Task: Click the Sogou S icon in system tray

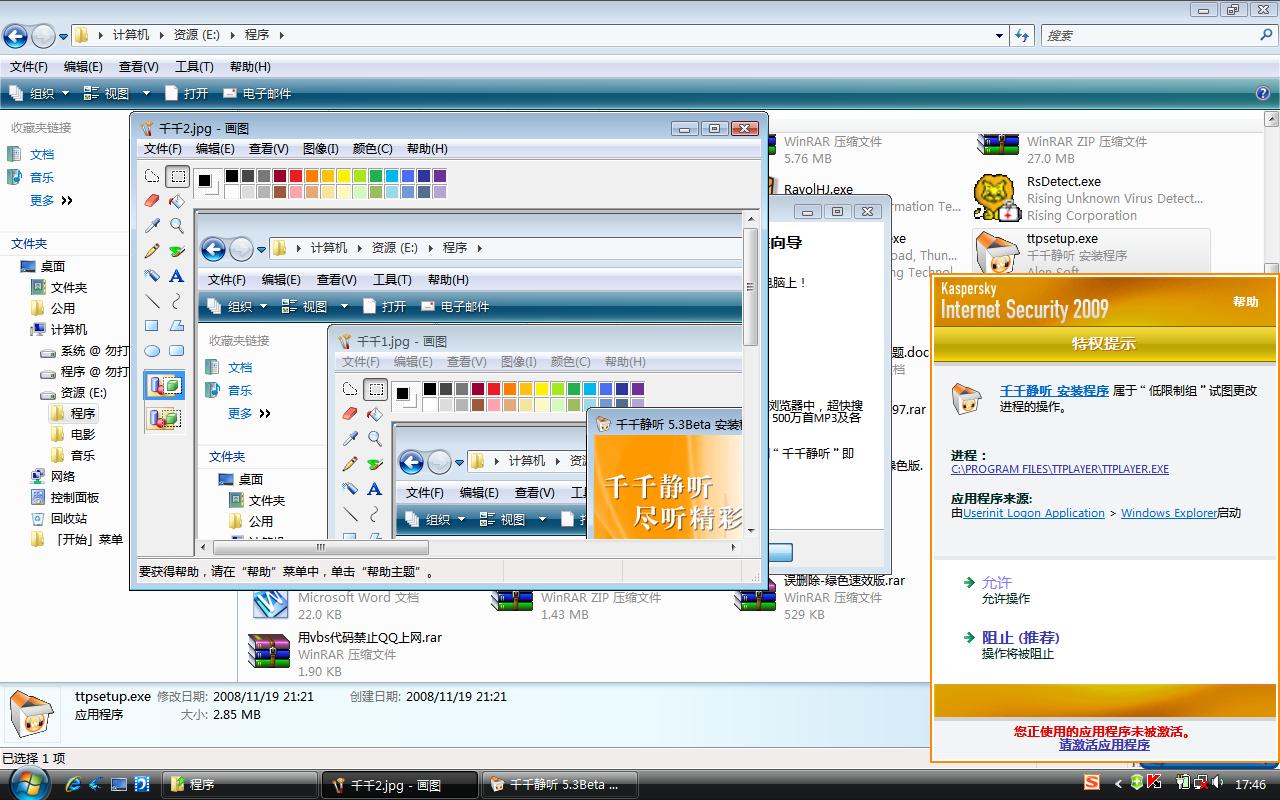Action: point(1092,782)
